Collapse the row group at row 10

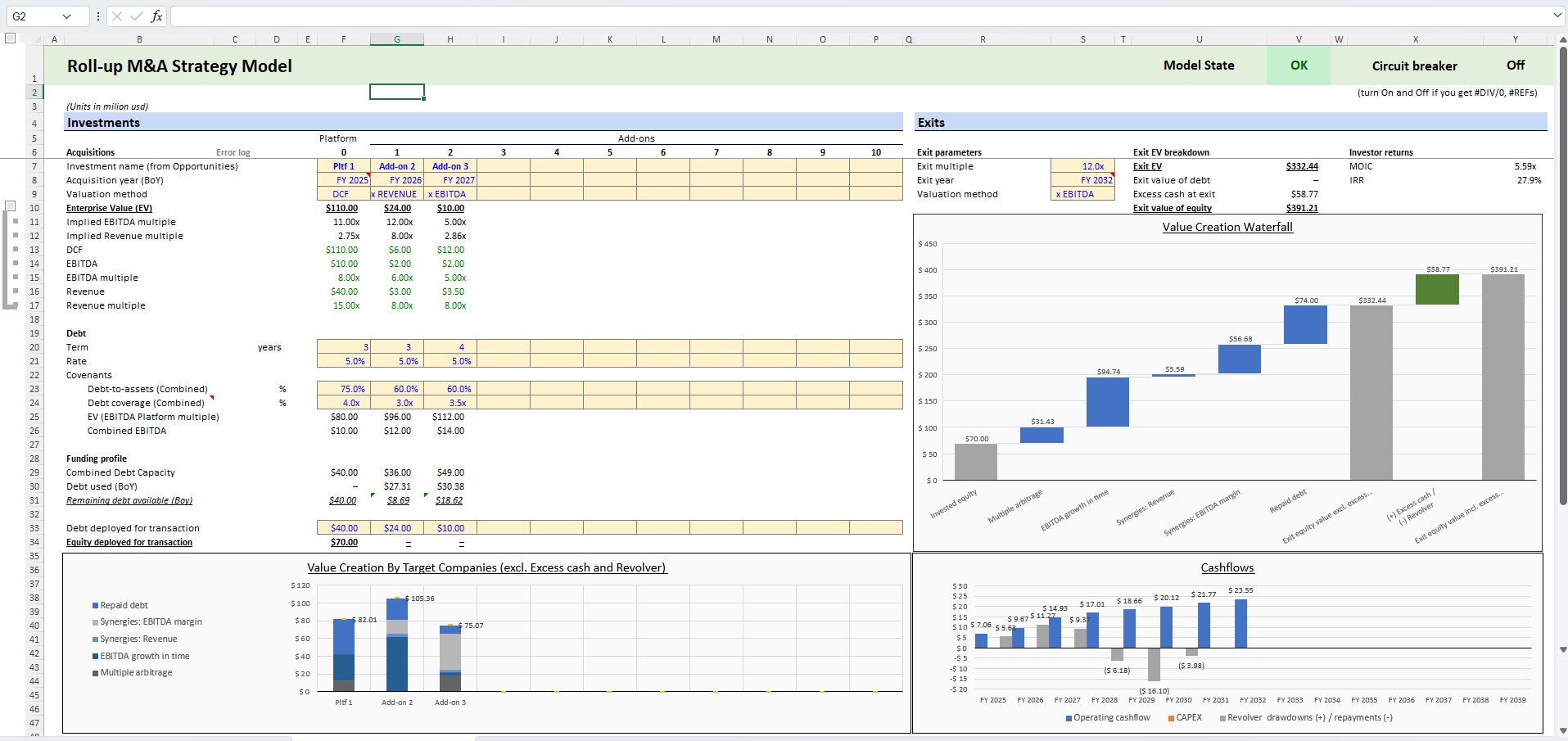pyautogui.click(x=10, y=206)
